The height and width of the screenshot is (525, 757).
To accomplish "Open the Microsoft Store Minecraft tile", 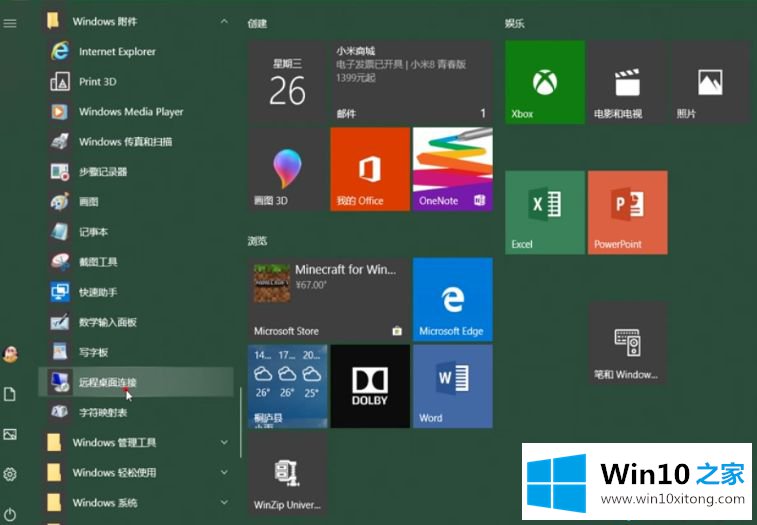I will click(x=329, y=299).
